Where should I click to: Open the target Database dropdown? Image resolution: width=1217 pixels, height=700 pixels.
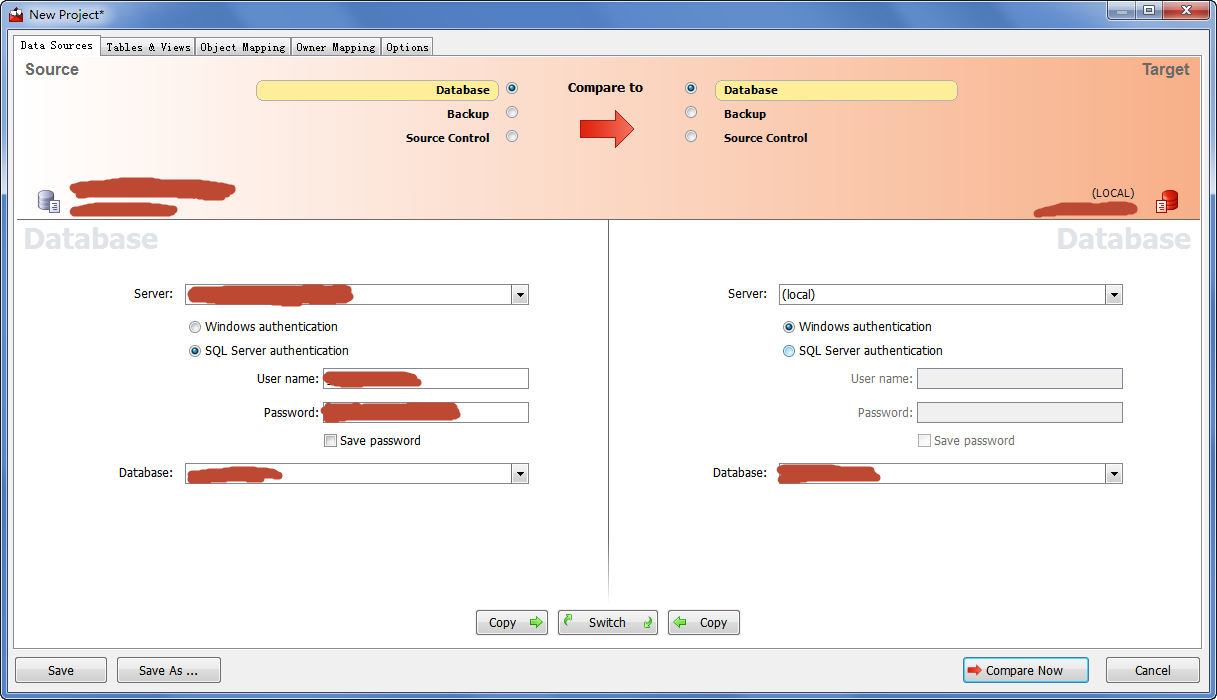(x=1113, y=474)
